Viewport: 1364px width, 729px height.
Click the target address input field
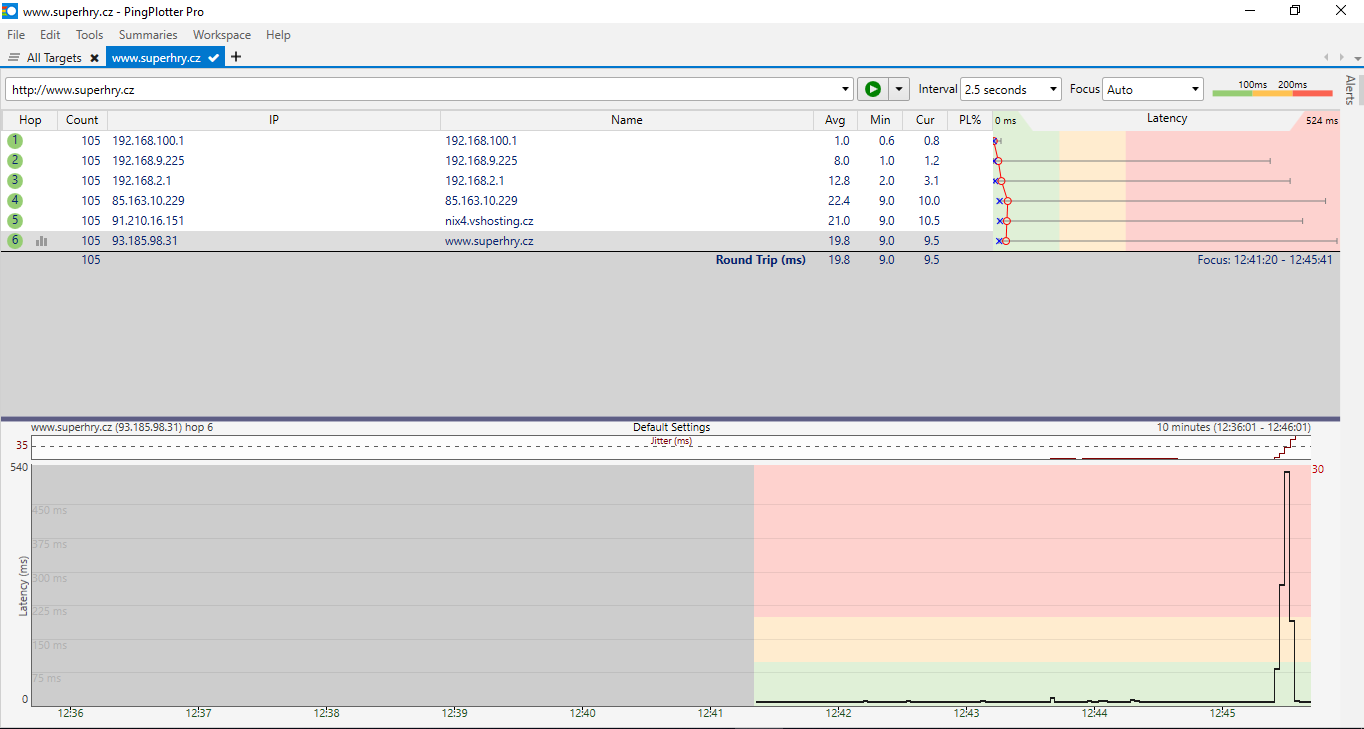(420, 89)
